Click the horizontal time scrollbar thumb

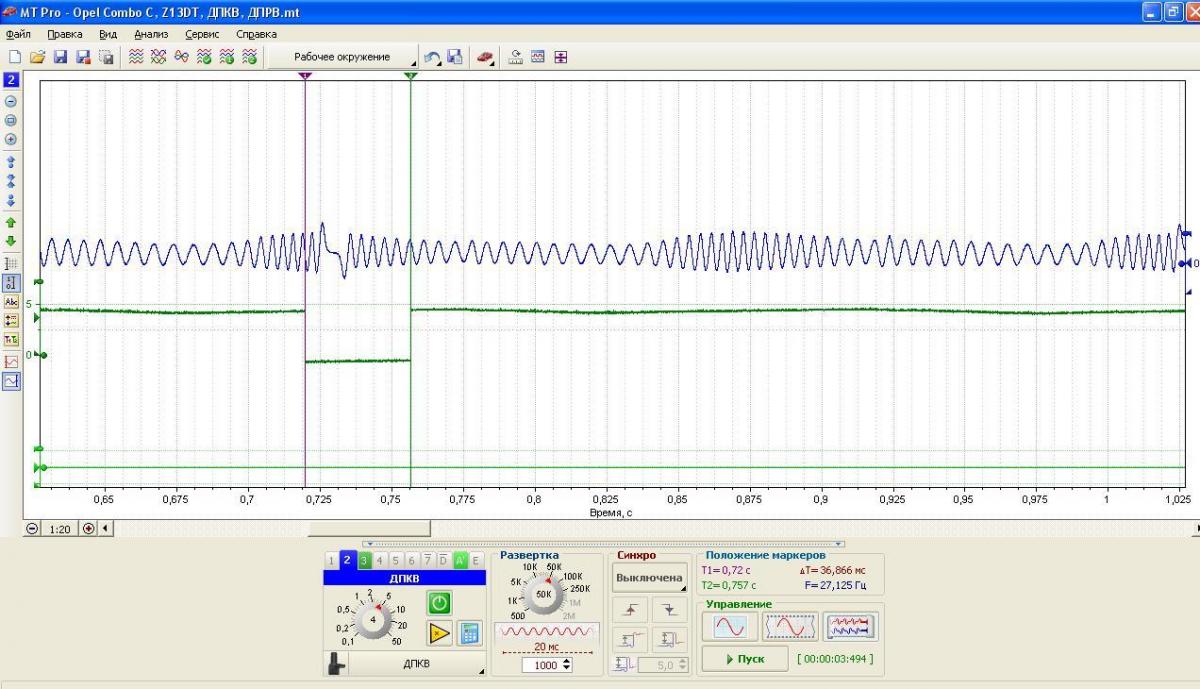pos(368,528)
